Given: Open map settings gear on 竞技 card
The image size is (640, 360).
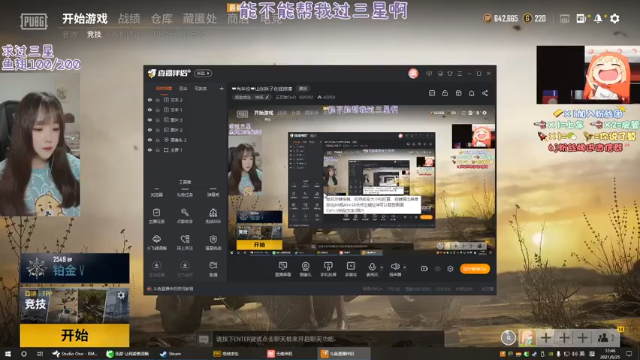Looking at the screenshot, I should [121, 296].
